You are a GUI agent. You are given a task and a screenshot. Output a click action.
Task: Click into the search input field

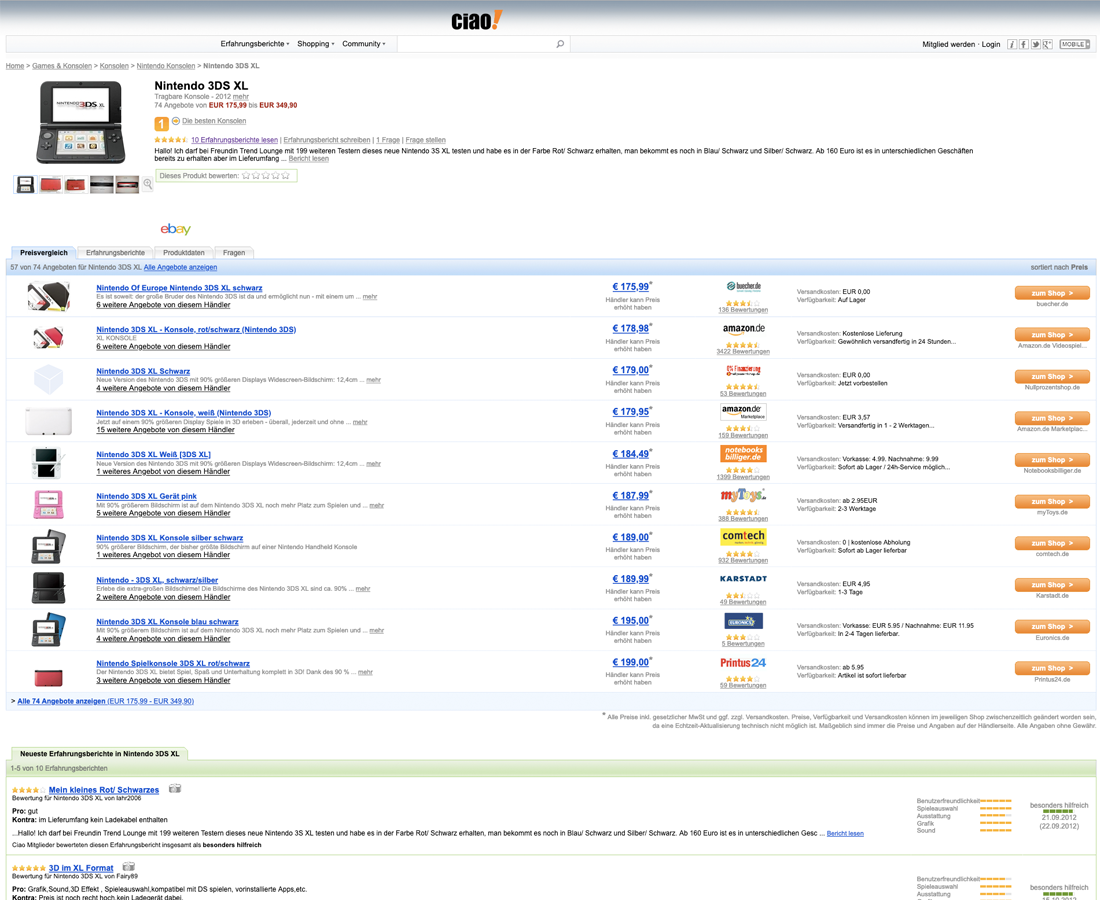(476, 44)
